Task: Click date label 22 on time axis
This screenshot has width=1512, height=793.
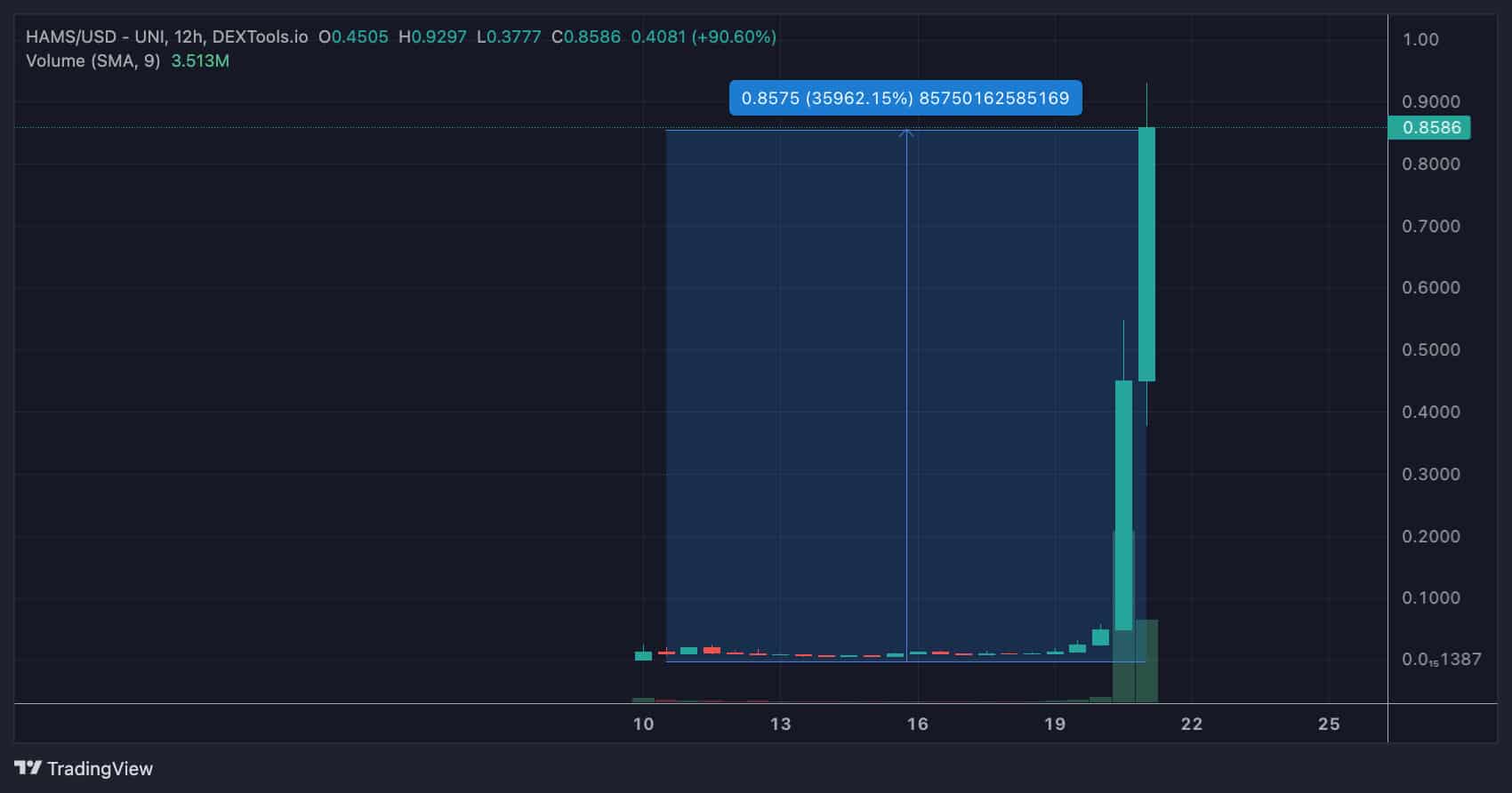Action: 1191,724
